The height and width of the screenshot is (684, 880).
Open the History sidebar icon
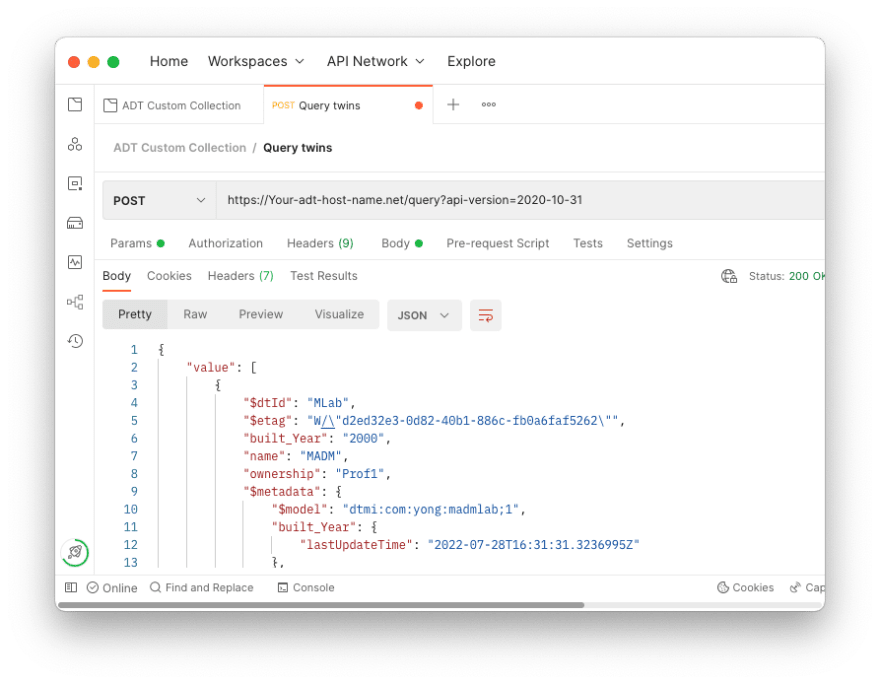[75, 341]
